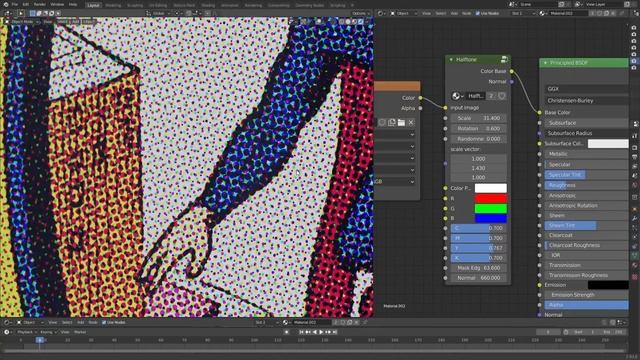Image resolution: width=640 pixels, height=360 pixels.
Task: Open Object shader type dropdown in upper node editor
Action: coord(404,13)
